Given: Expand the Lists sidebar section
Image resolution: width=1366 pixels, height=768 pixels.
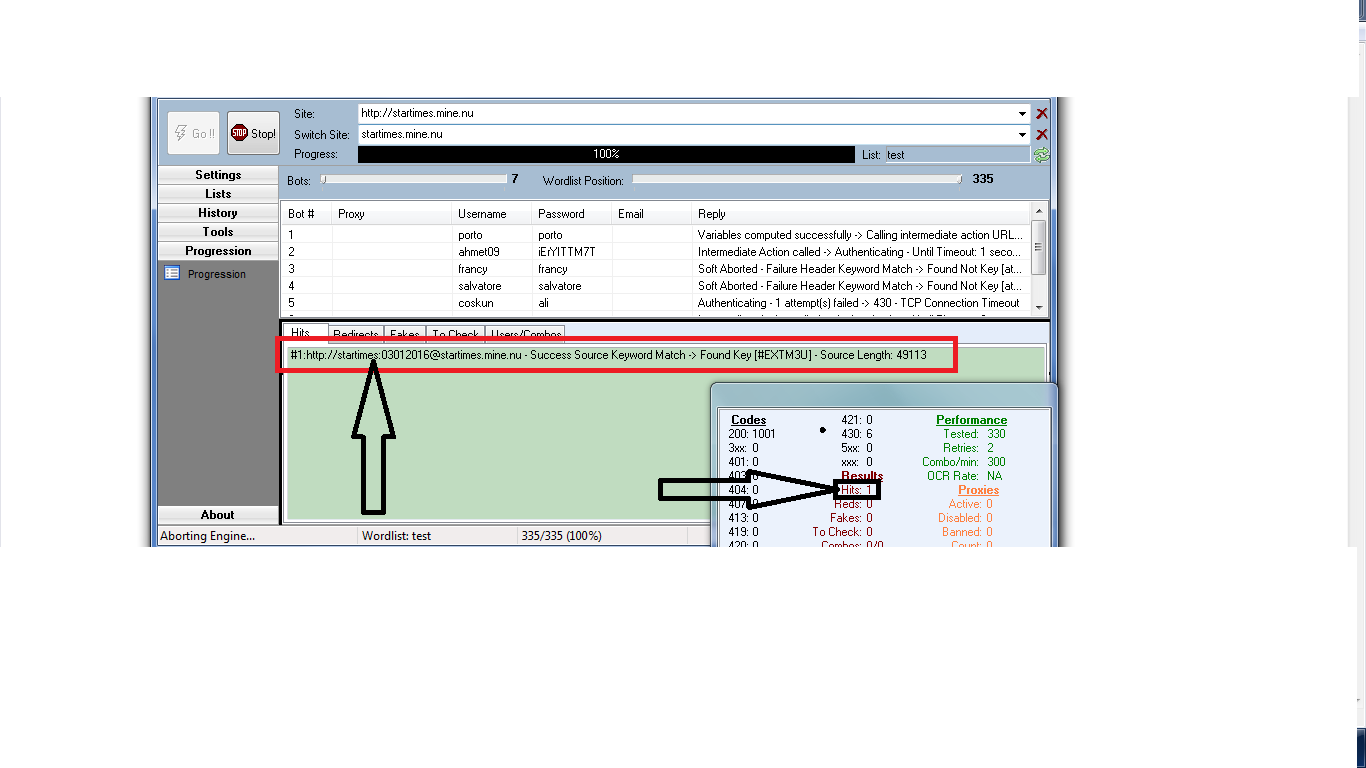Looking at the screenshot, I should pos(218,194).
